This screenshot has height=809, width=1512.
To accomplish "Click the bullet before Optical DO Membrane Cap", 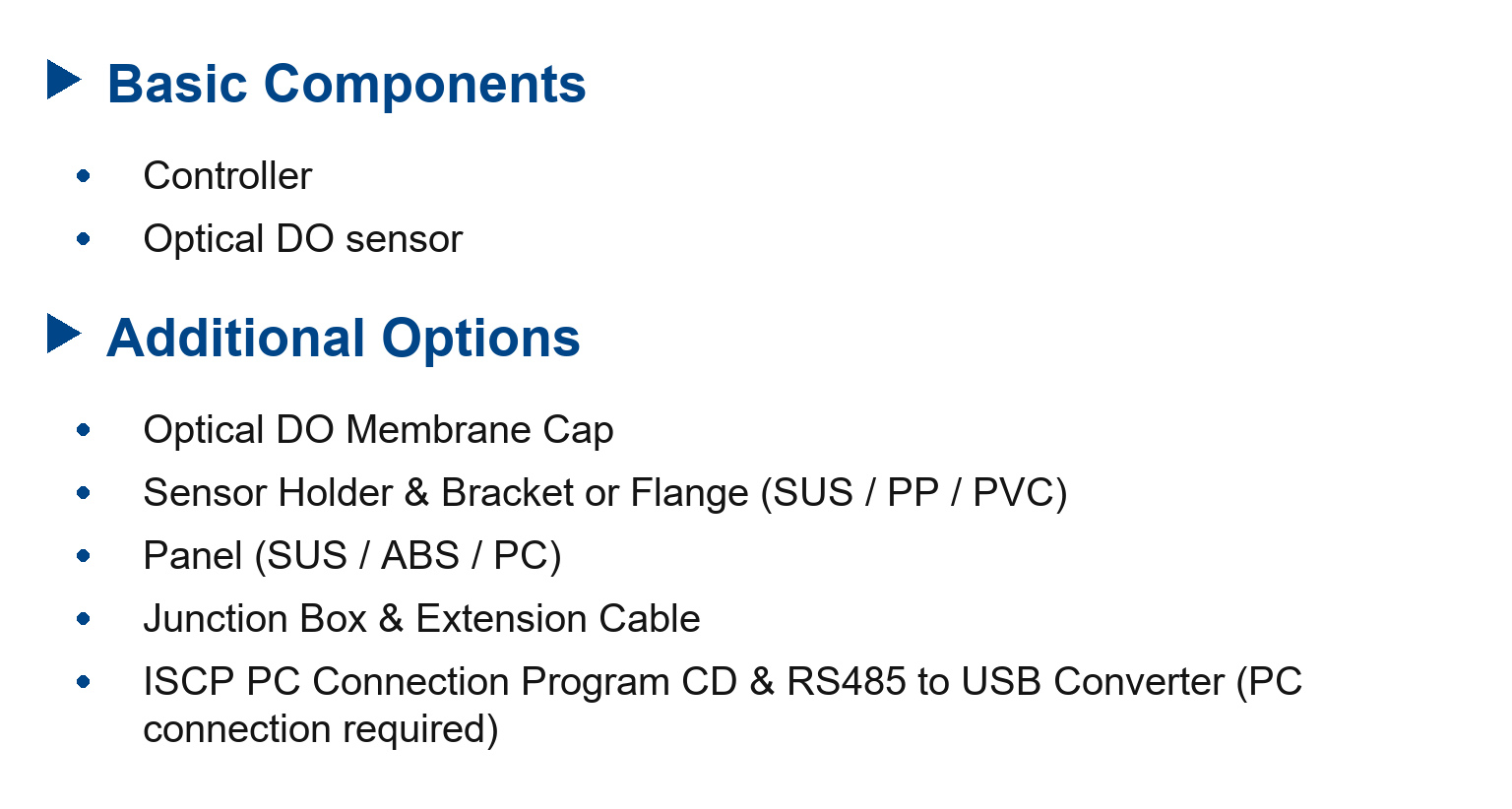I will coord(84,430).
